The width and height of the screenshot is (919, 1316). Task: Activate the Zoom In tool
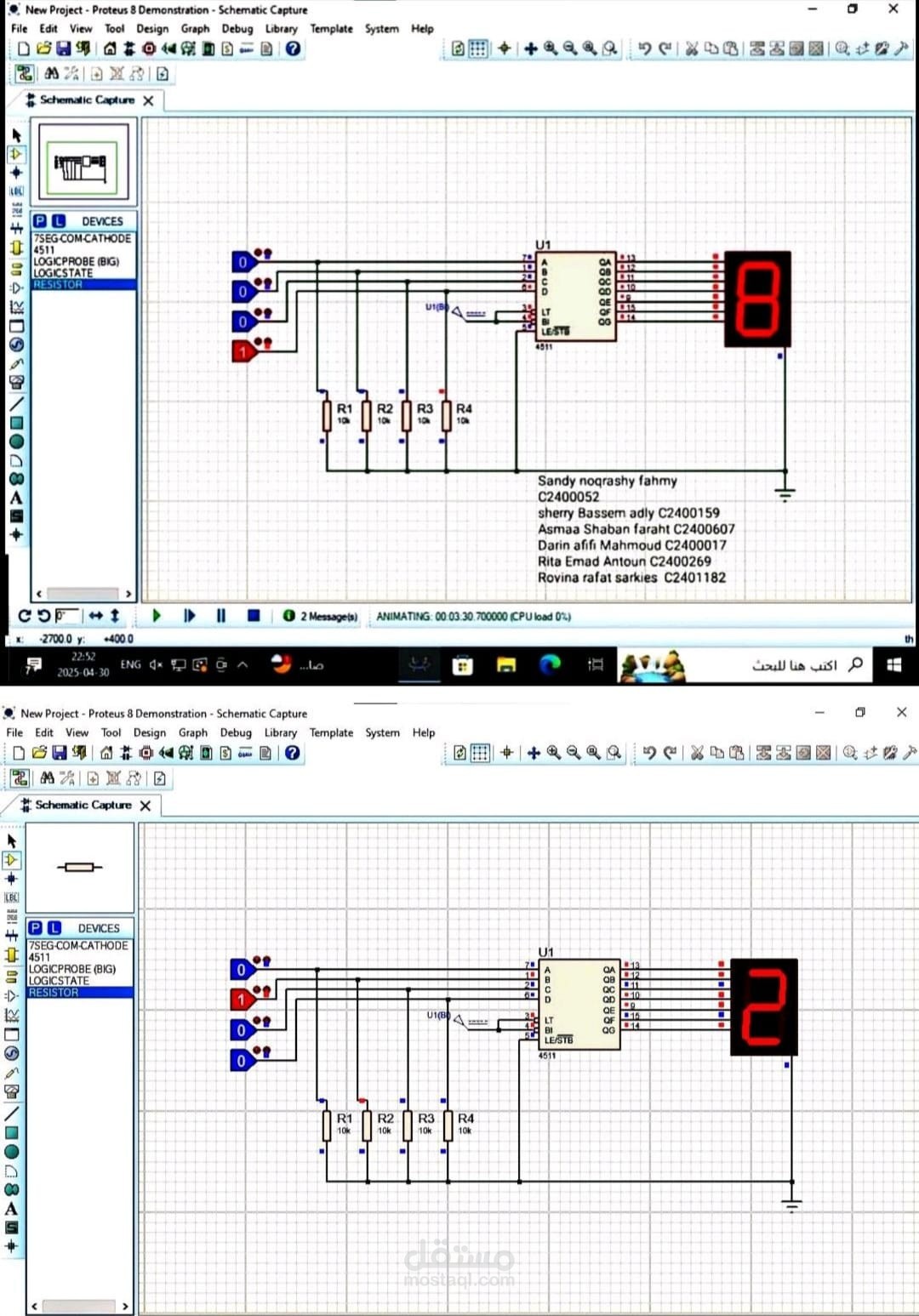coord(550,49)
